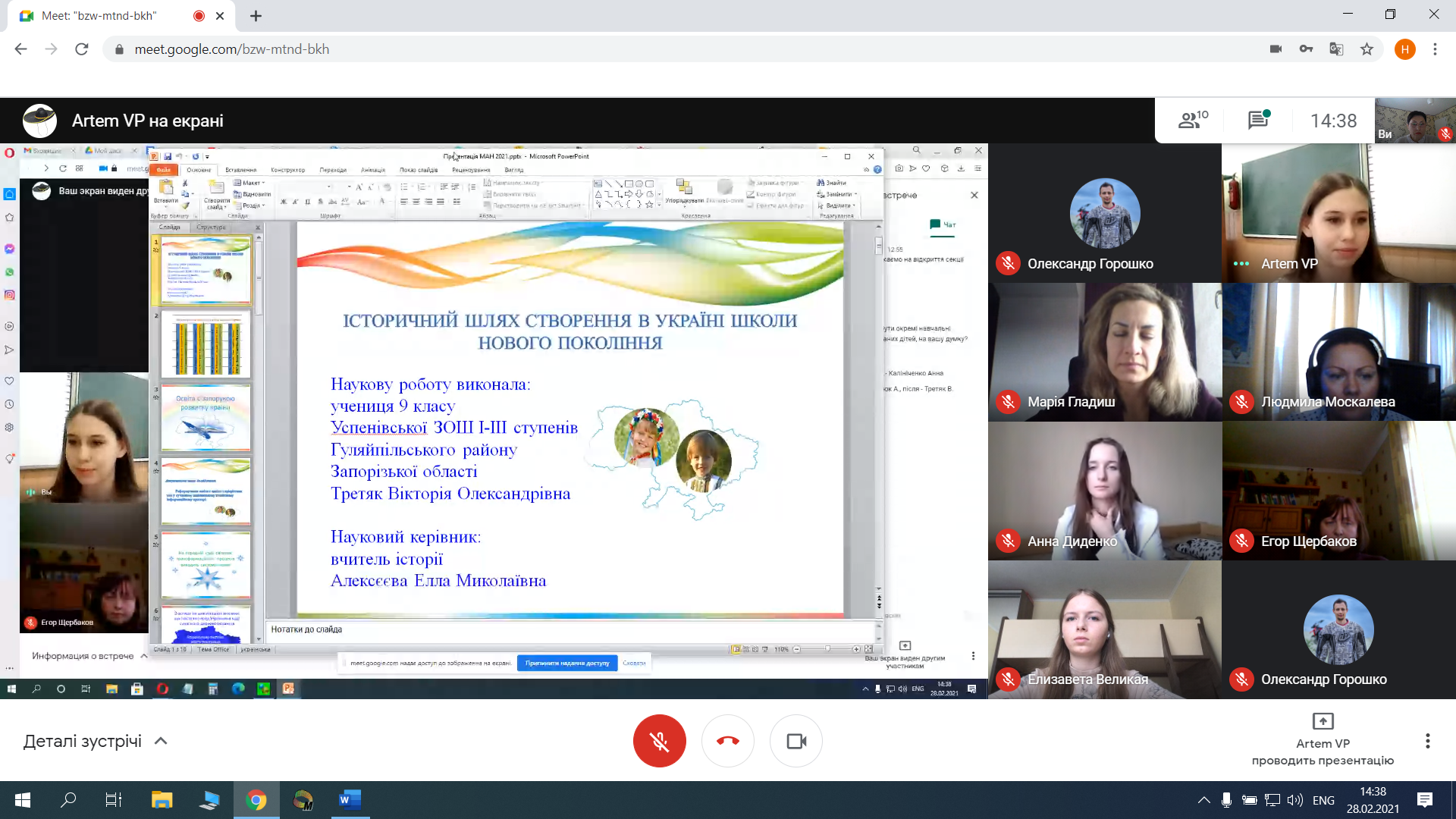Click the Word icon in the taskbar
The height and width of the screenshot is (819, 1456).
point(349,799)
